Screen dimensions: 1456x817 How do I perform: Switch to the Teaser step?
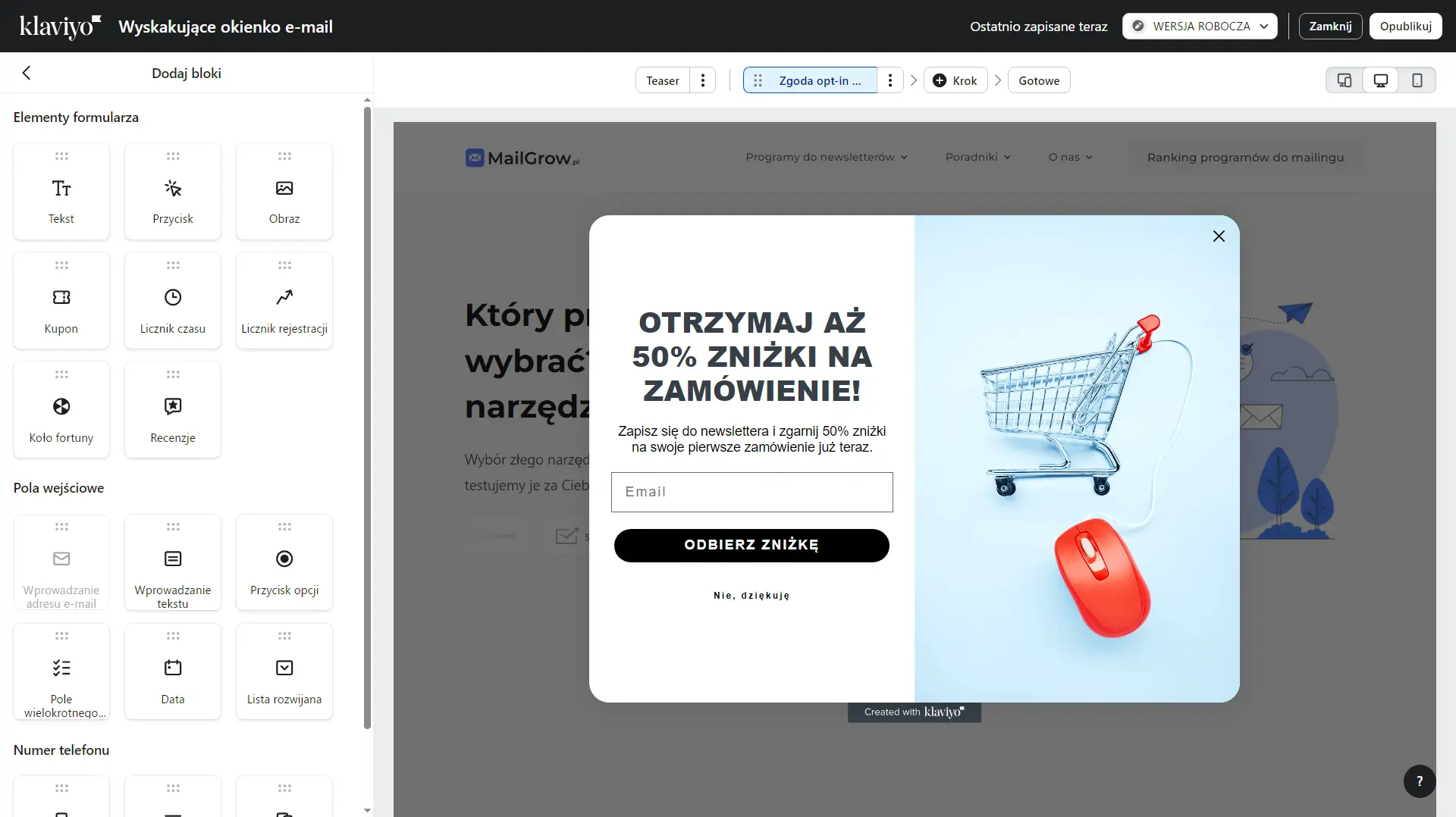pyautogui.click(x=662, y=80)
